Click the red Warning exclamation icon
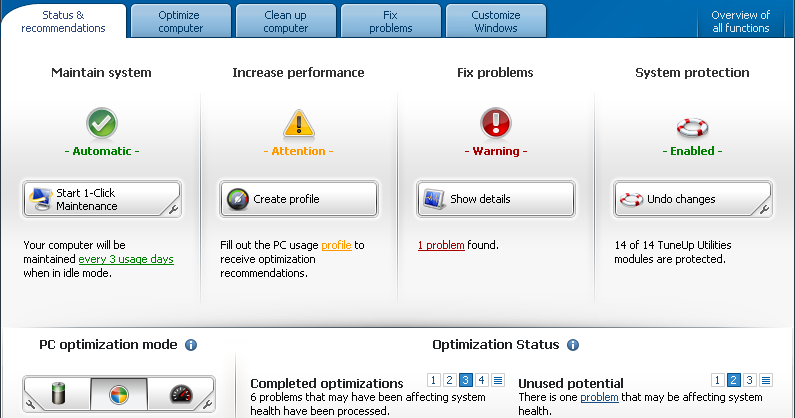795x418 pixels. (x=496, y=123)
